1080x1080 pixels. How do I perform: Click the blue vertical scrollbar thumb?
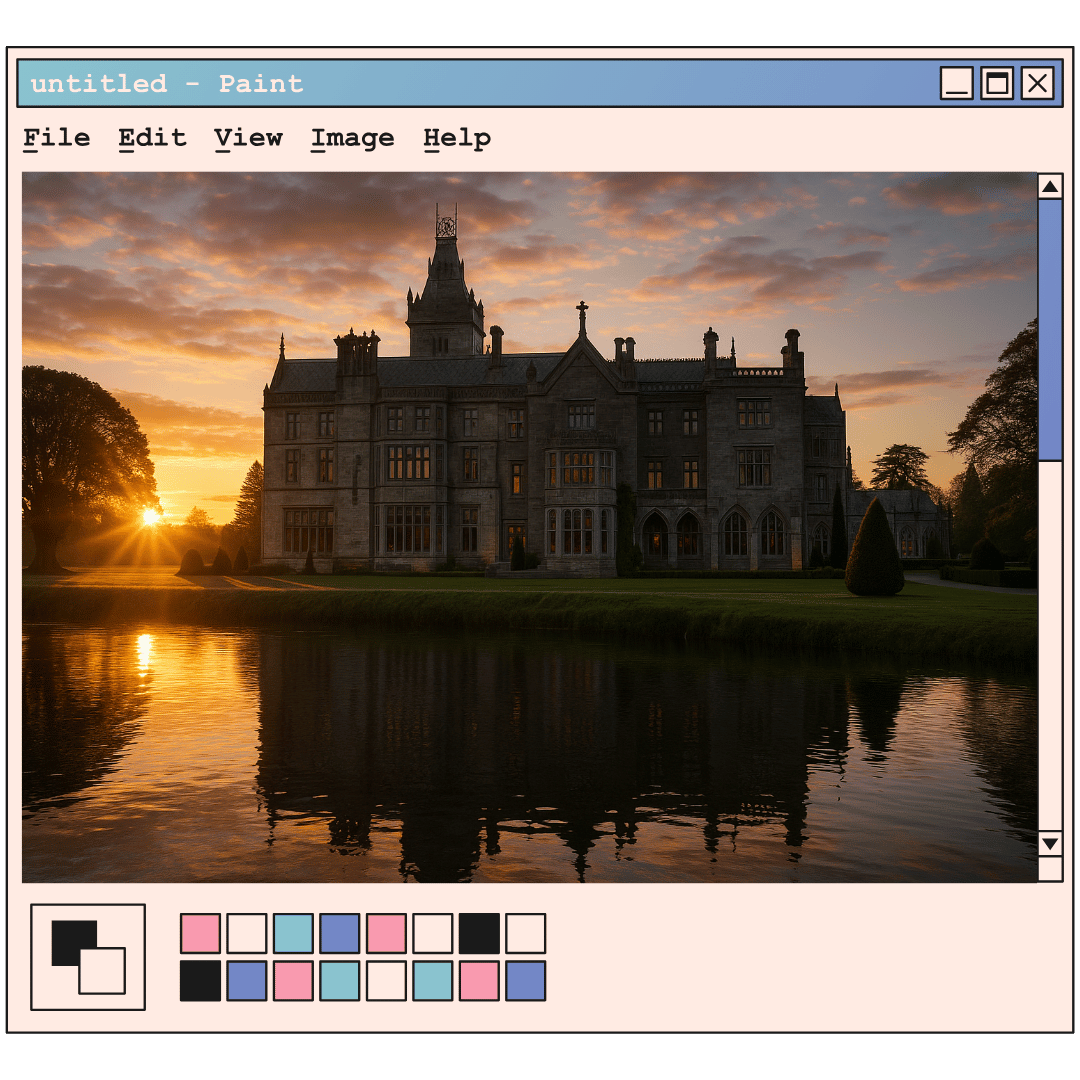[x=1050, y=330]
